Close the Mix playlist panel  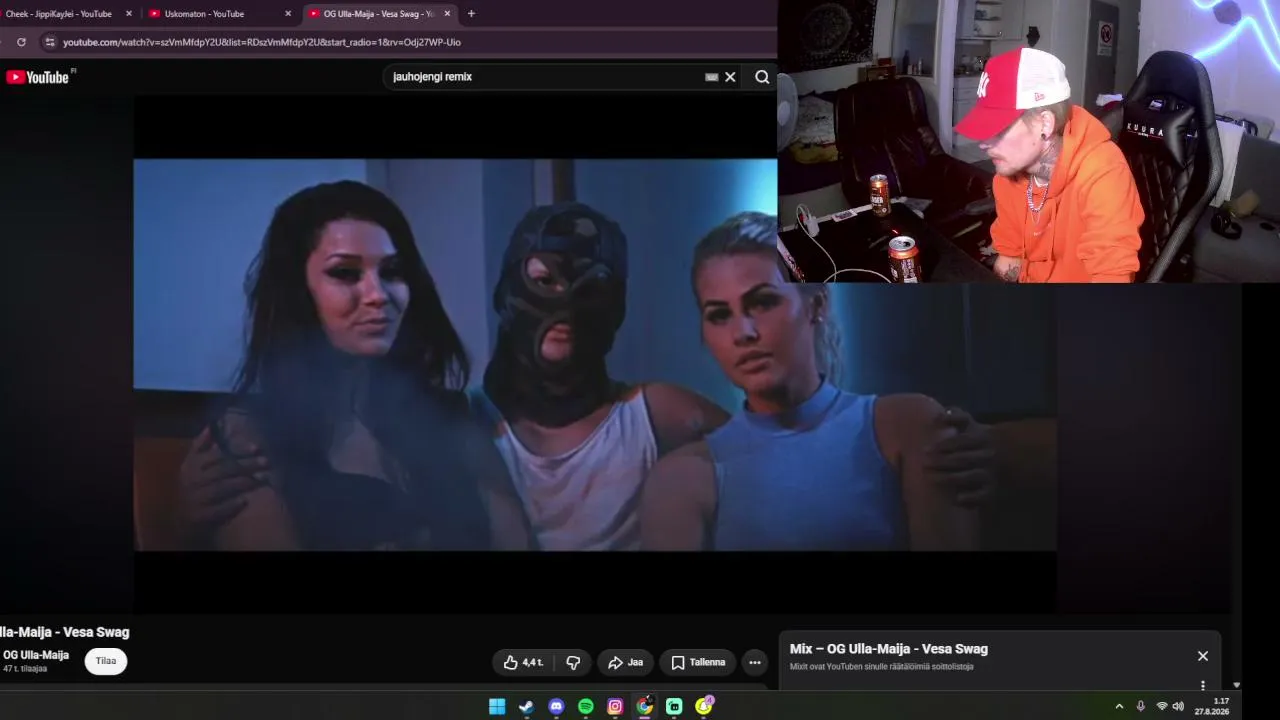click(x=1203, y=656)
